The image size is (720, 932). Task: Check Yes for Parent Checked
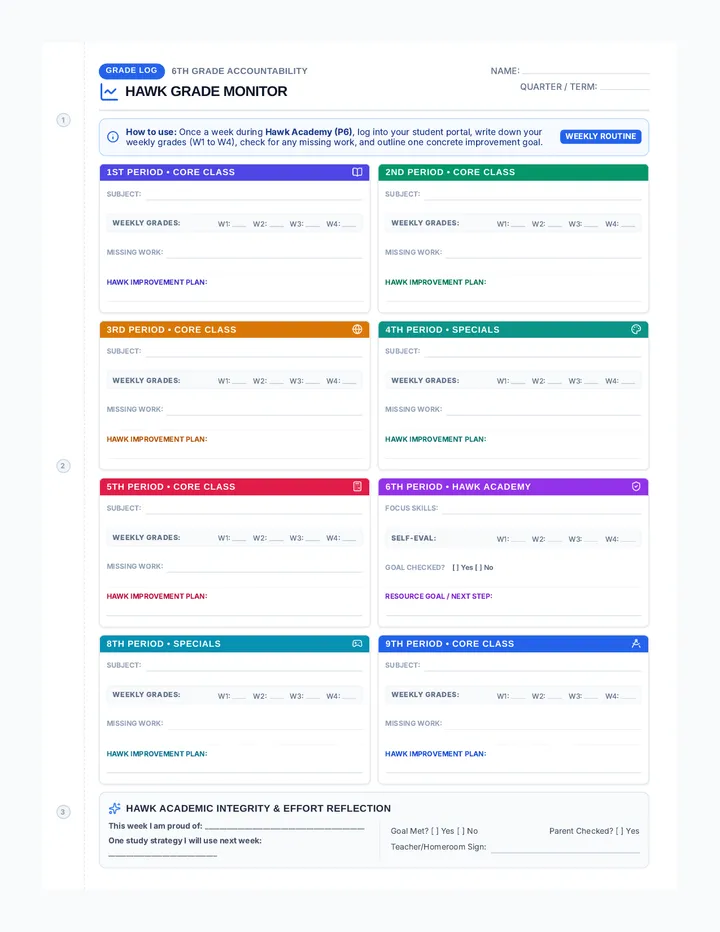click(x=620, y=831)
